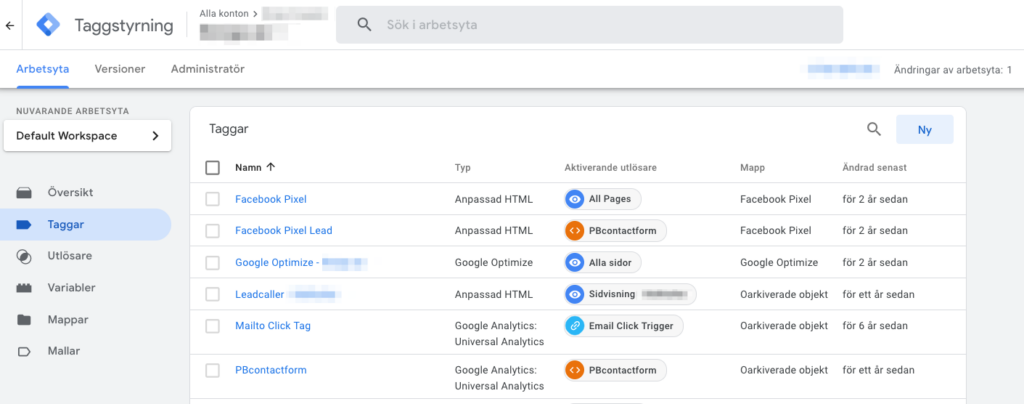Click the Mapp column header
Viewport: 1024px width, 404px height.
pos(752,168)
